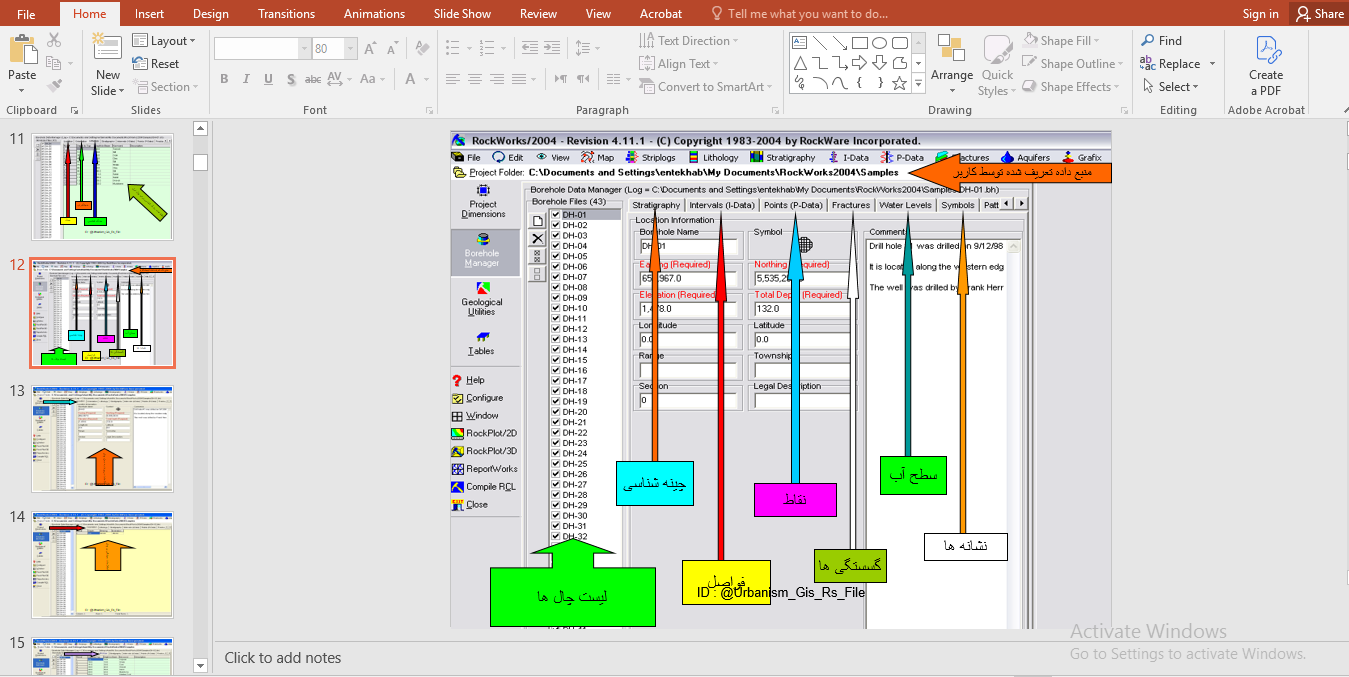Open the Find dialog
Image resolution: width=1349 pixels, height=677 pixels.
(x=1161, y=41)
